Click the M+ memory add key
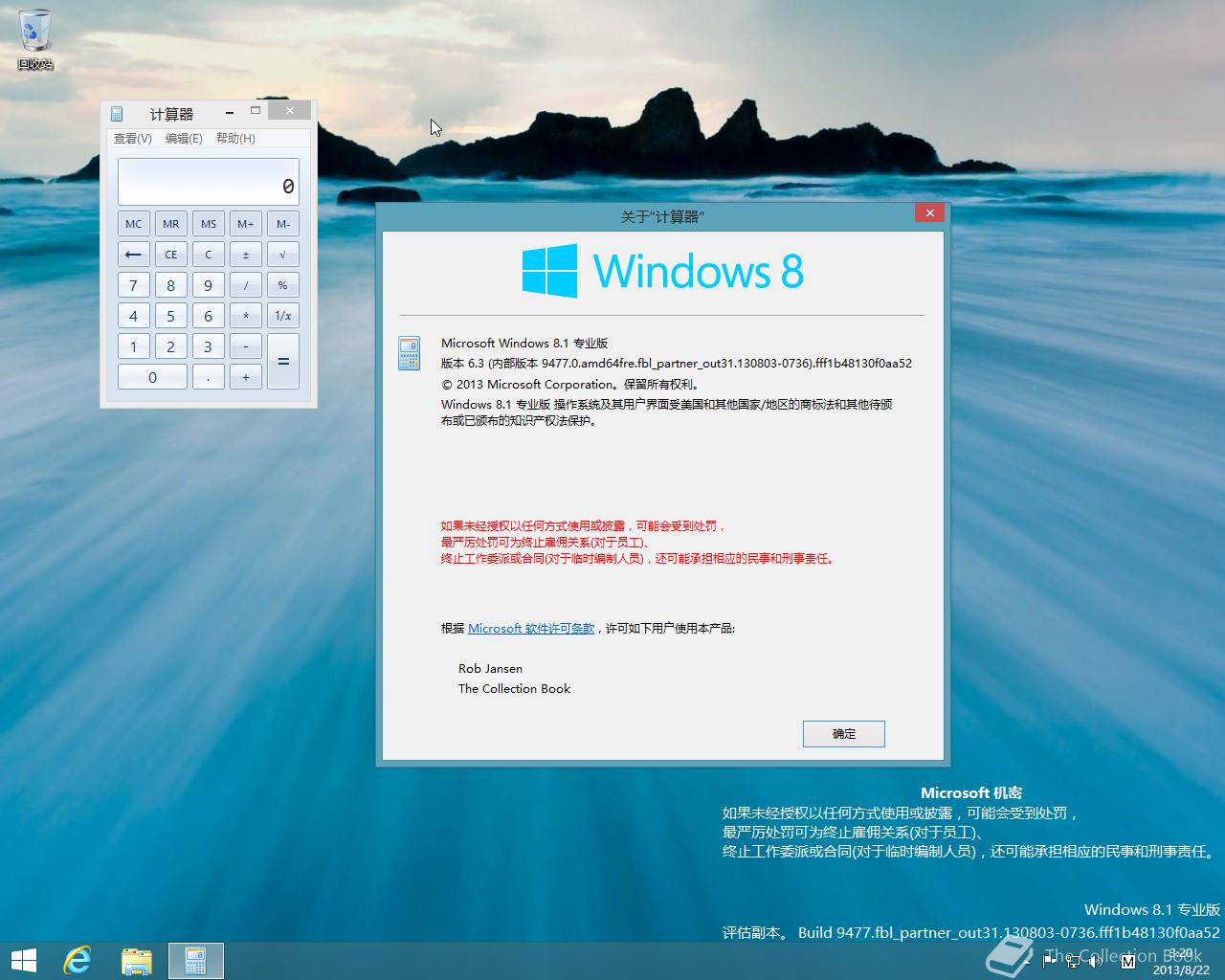 pos(245,224)
